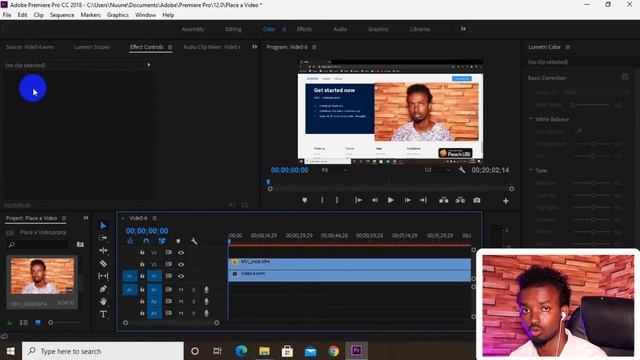This screenshot has width=640, height=360.
Task: Step back one frame in Program monitor
Action: 374,200
